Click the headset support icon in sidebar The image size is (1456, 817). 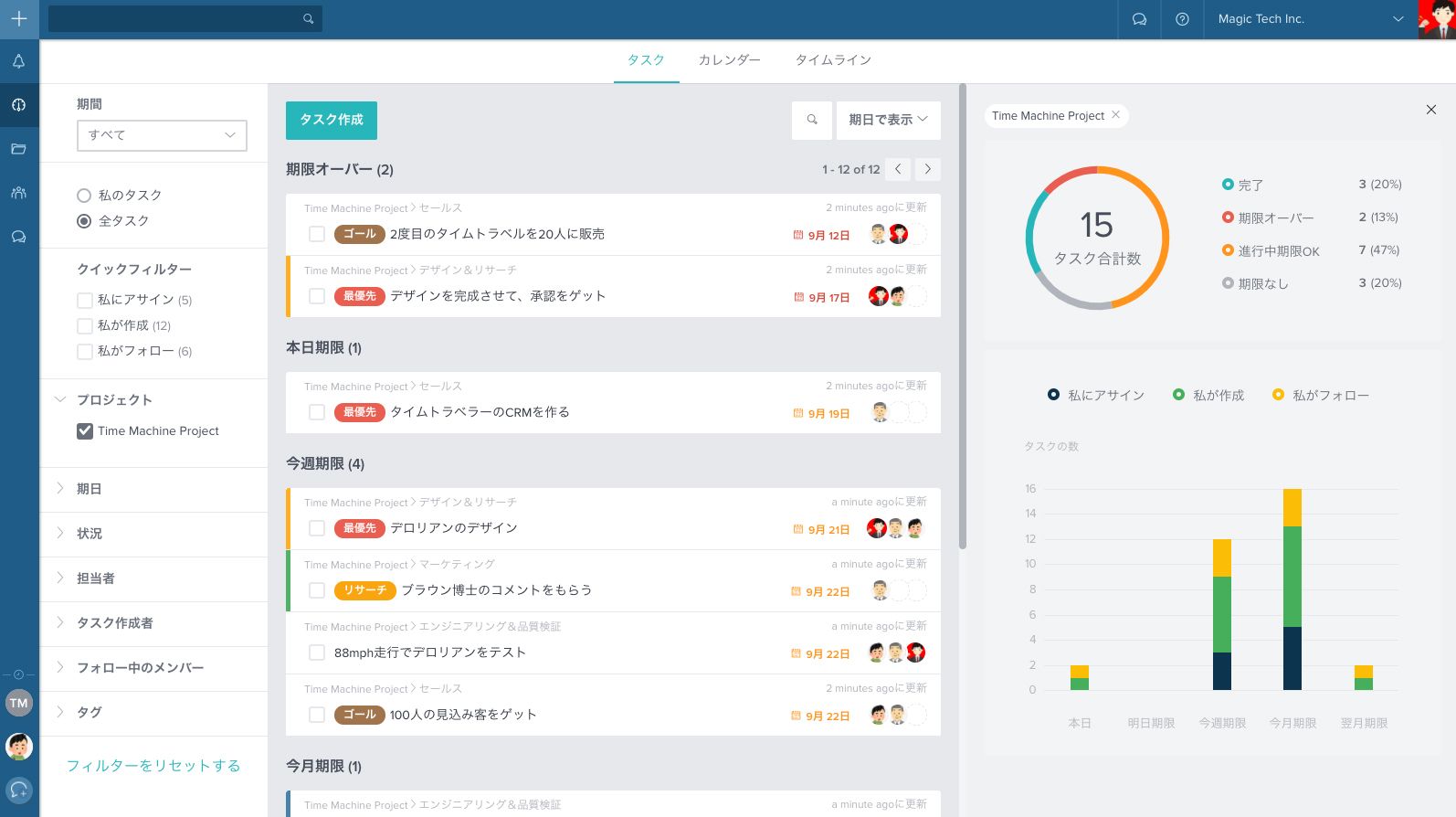coord(19,790)
